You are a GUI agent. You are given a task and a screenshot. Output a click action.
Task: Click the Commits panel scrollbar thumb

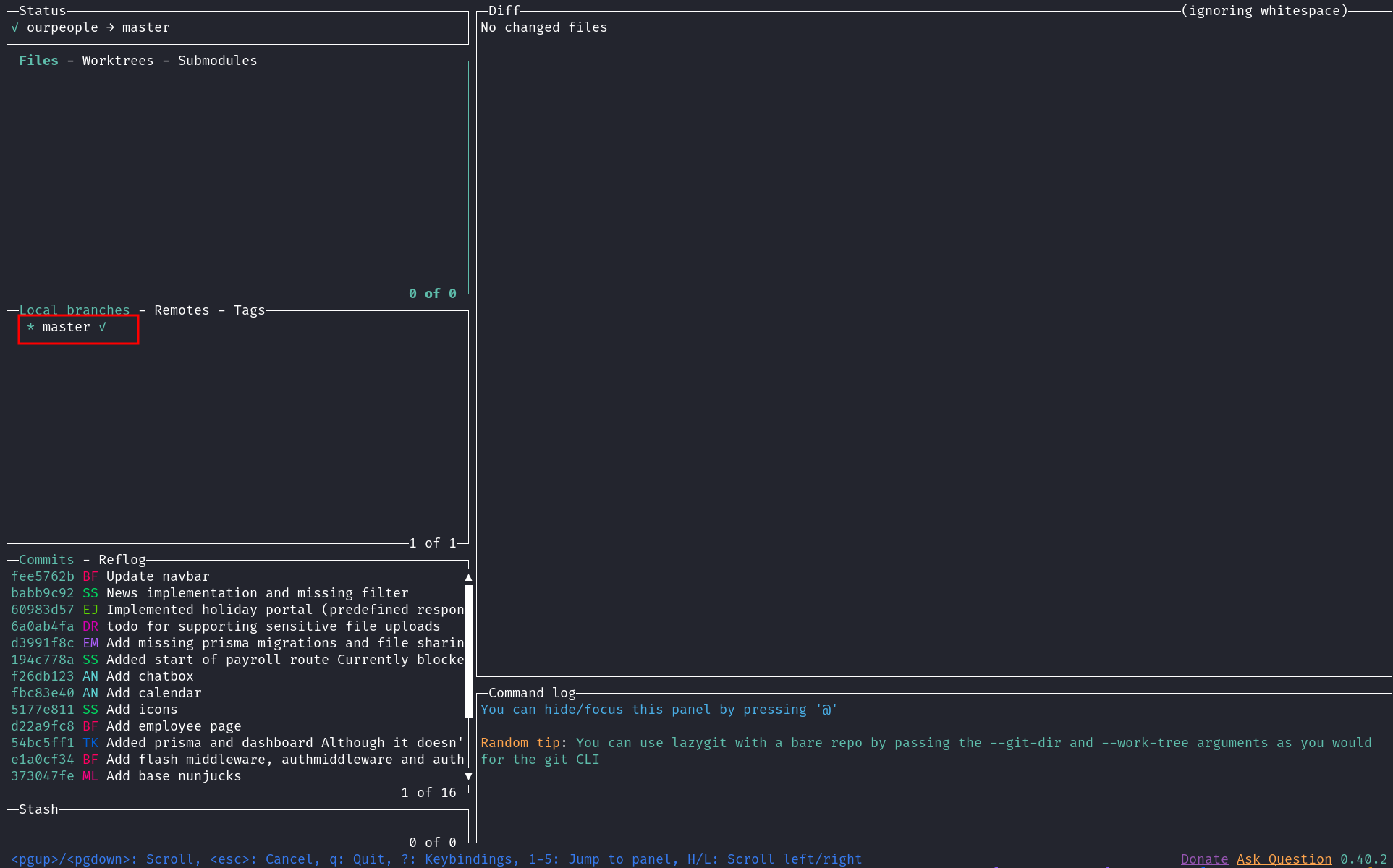pyautogui.click(x=468, y=651)
